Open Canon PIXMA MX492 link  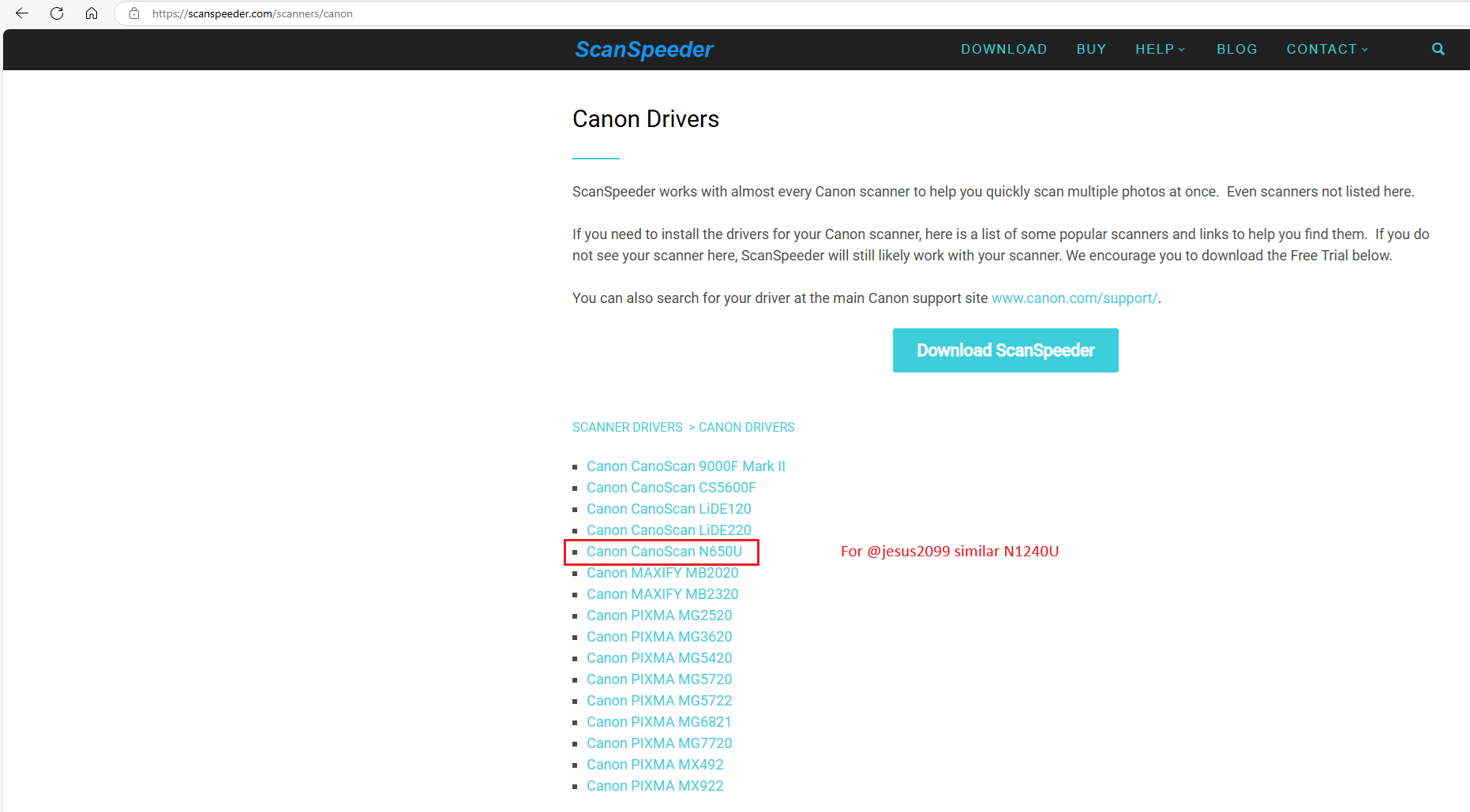click(x=655, y=765)
